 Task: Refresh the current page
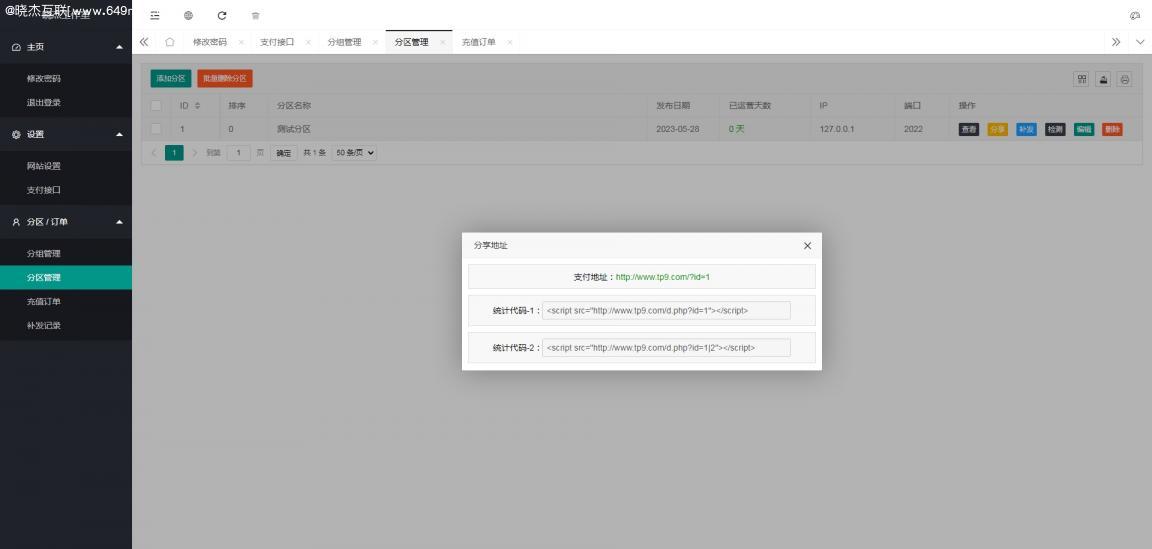tap(222, 15)
